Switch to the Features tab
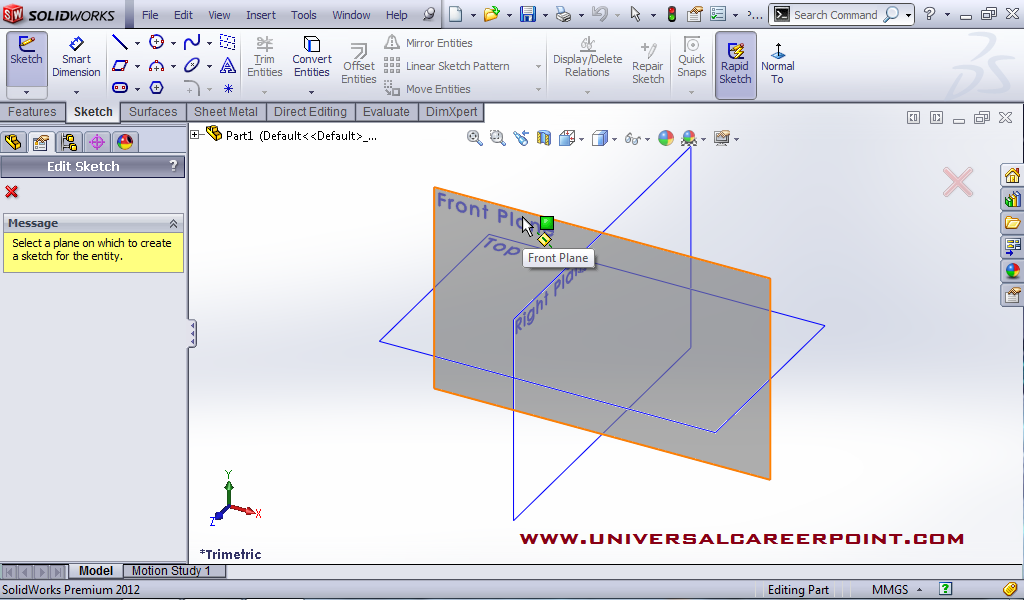Screen dimensions: 1024x600 tap(33, 111)
